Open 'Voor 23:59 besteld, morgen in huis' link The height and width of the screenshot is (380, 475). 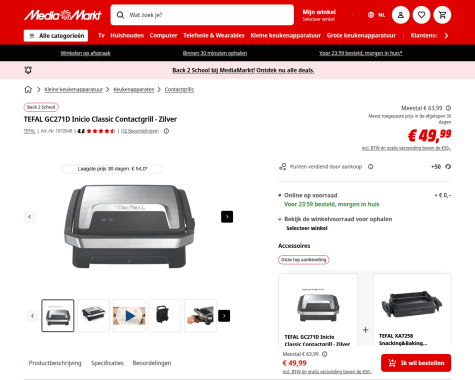(361, 53)
